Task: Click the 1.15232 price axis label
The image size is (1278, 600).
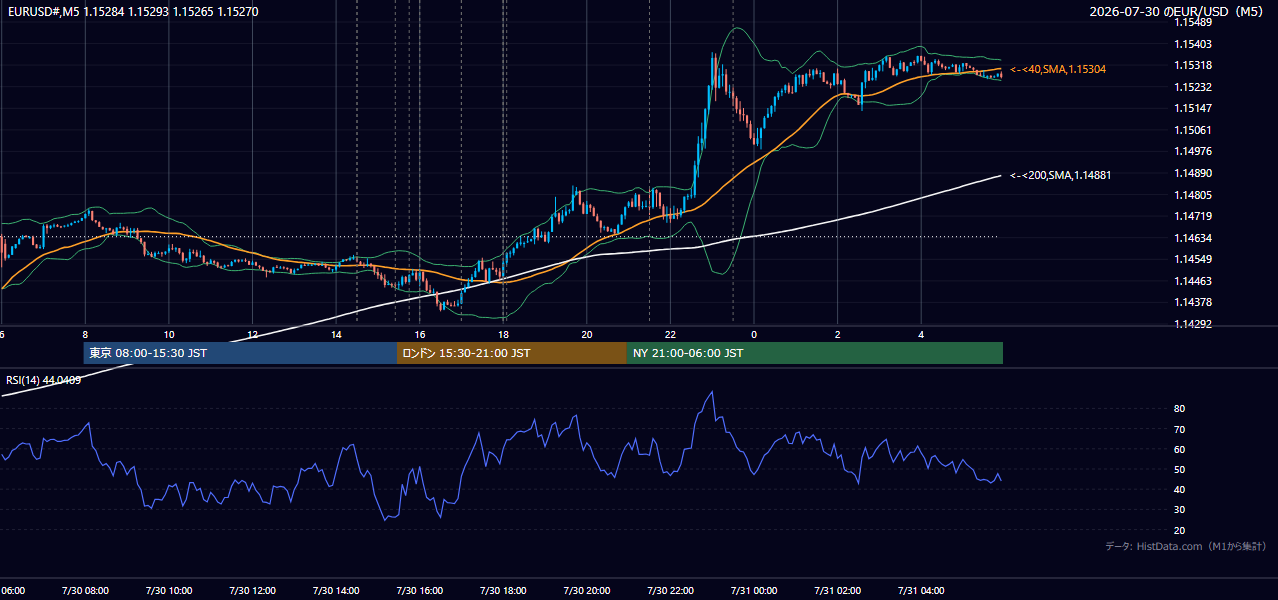Action: pyautogui.click(x=1192, y=87)
